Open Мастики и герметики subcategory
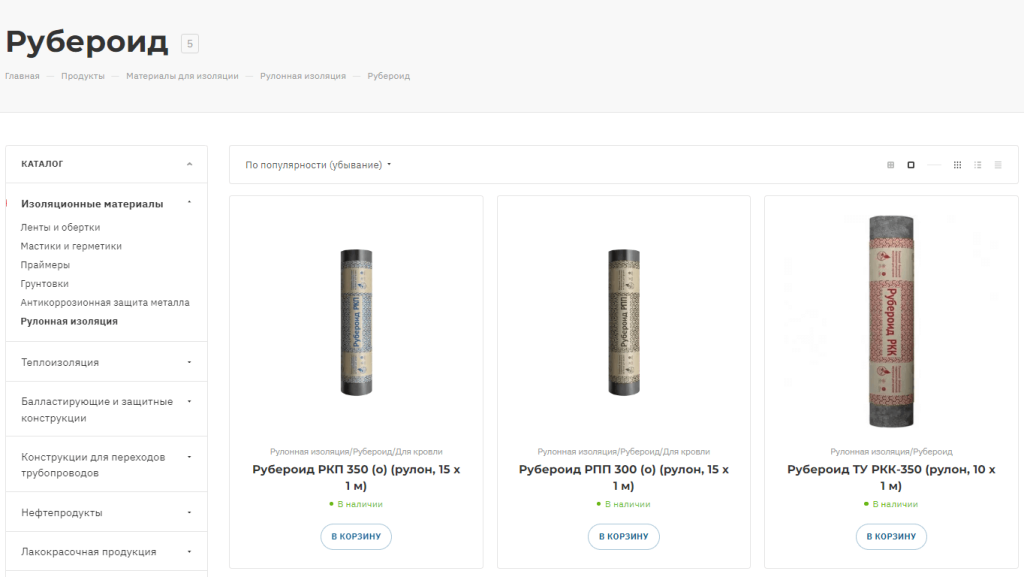Viewport: 1024px width, 577px height. tap(71, 246)
